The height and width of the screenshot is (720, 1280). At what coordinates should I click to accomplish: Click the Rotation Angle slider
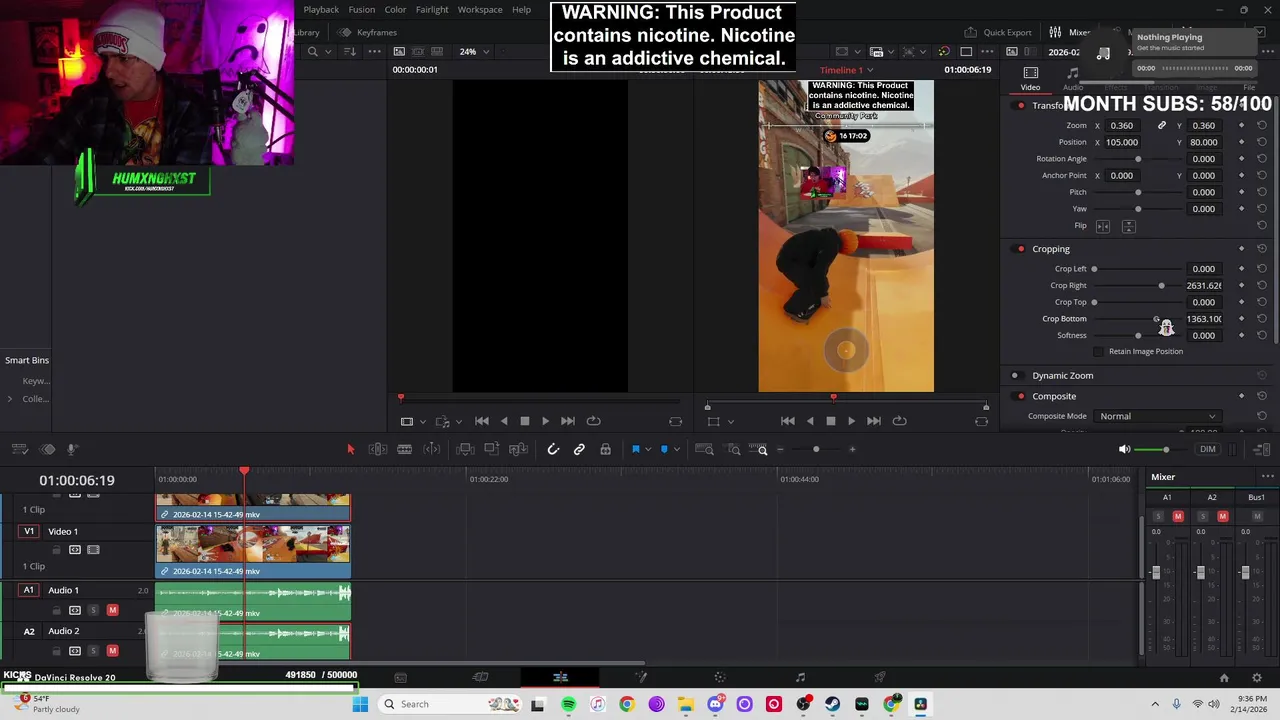1138,159
